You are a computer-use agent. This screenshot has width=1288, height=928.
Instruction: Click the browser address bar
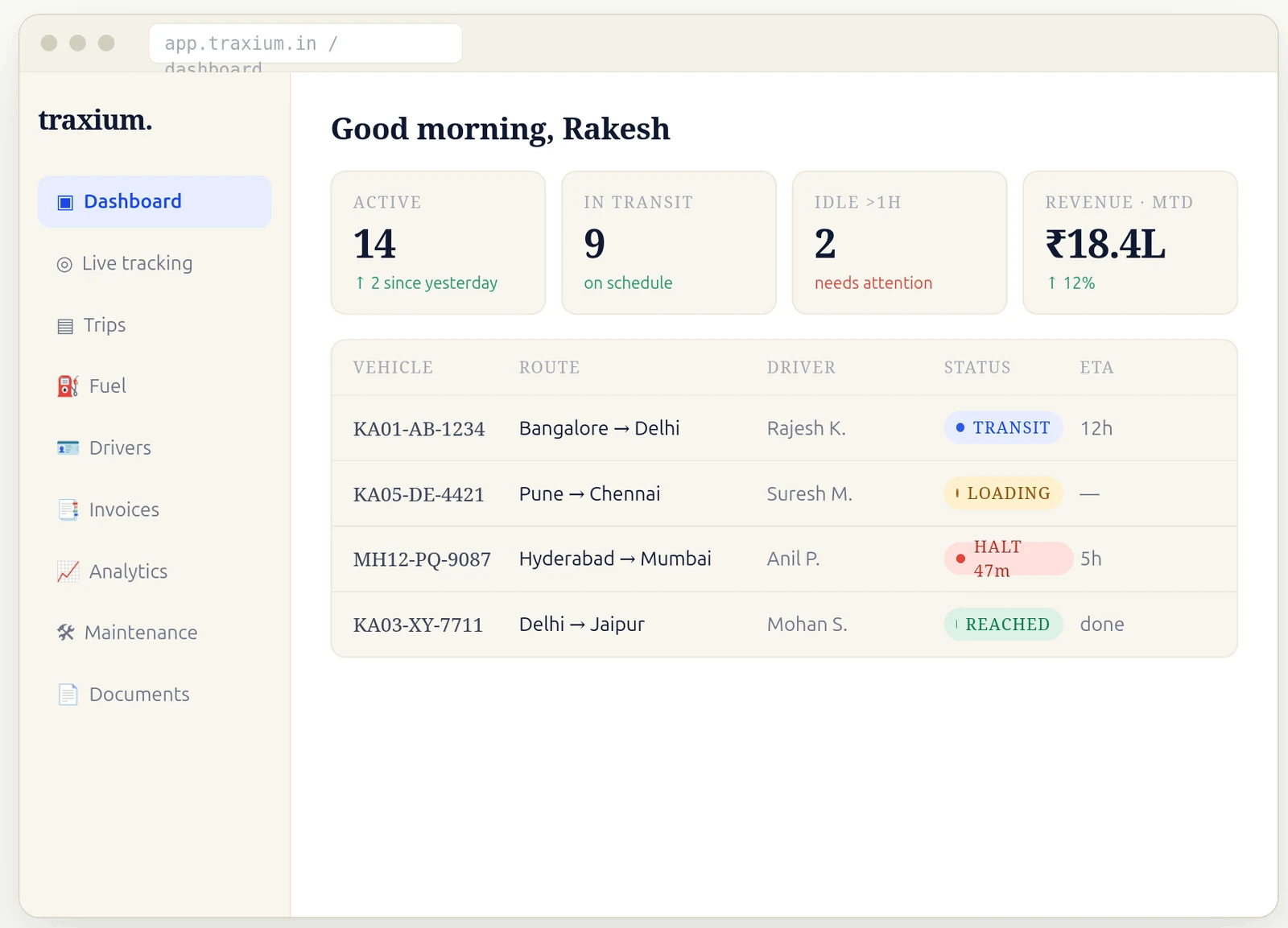[x=306, y=43]
